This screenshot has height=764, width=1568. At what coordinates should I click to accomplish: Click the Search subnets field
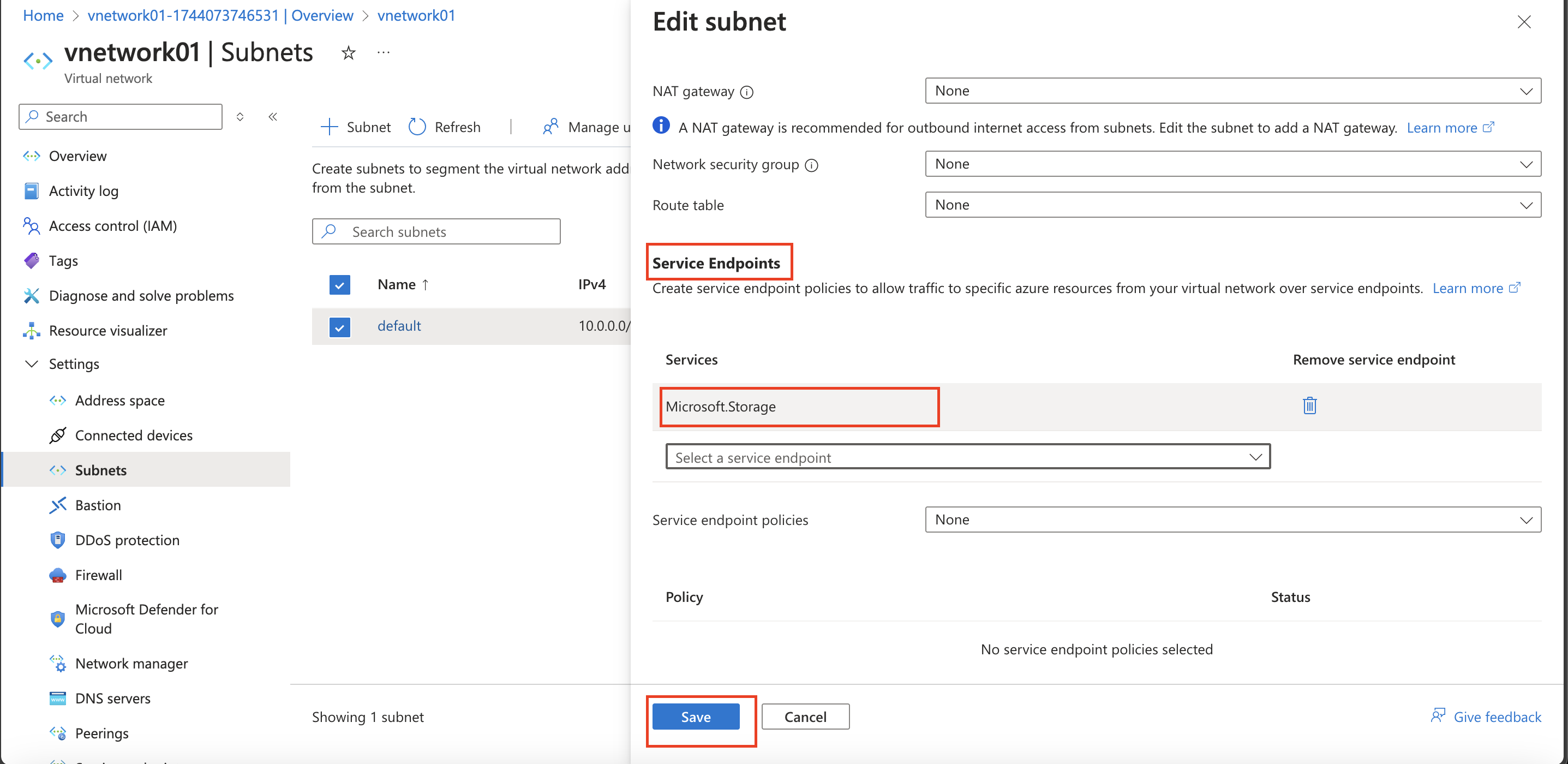[436, 232]
